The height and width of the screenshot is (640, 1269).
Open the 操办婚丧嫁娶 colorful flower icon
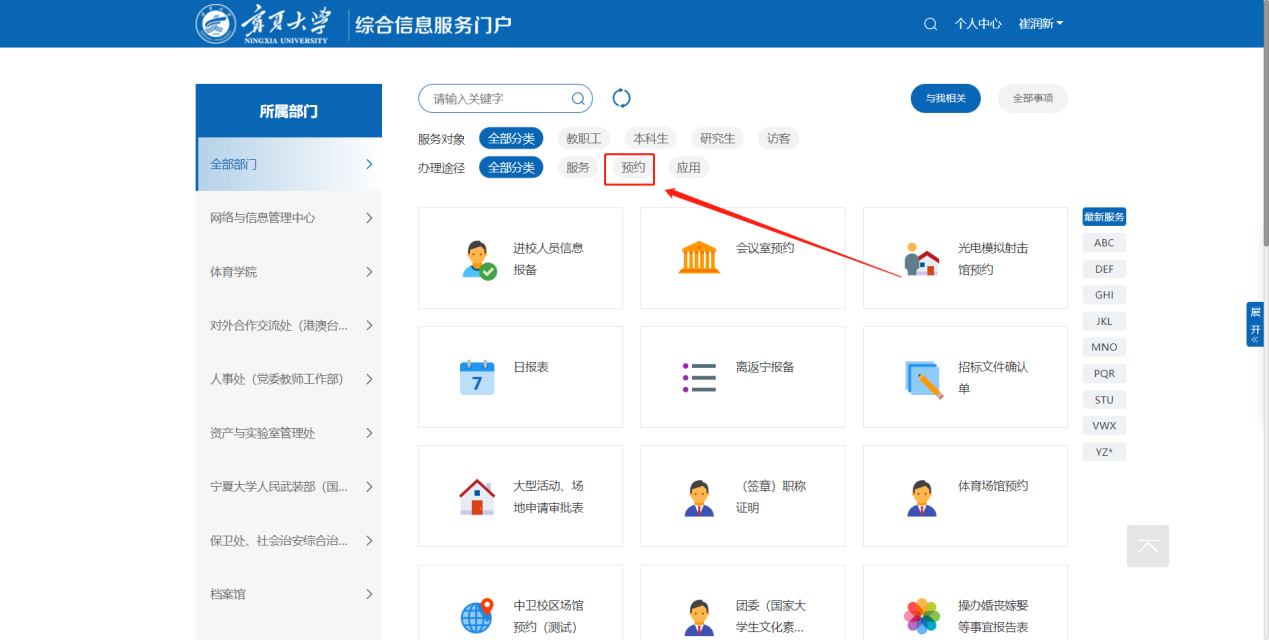(x=922, y=615)
